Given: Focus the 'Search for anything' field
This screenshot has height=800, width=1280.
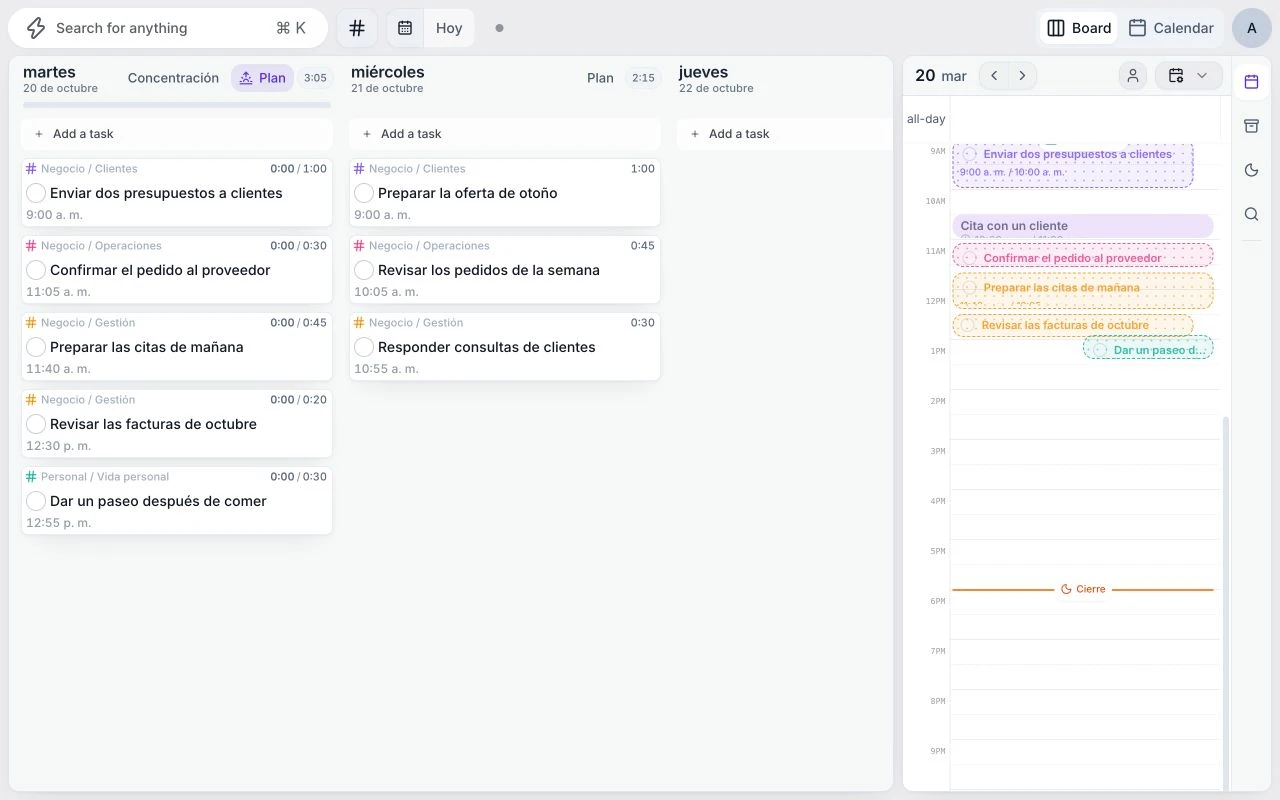Looking at the screenshot, I should pyautogui.click(x=168, y=28).
